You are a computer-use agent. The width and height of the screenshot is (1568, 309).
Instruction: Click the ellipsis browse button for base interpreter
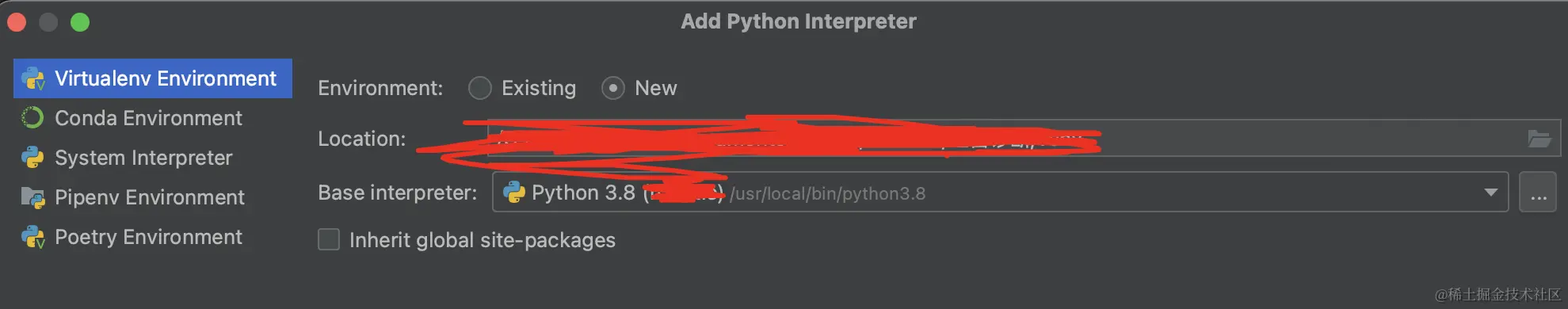pyautogui.click(x=1538, y=193)
